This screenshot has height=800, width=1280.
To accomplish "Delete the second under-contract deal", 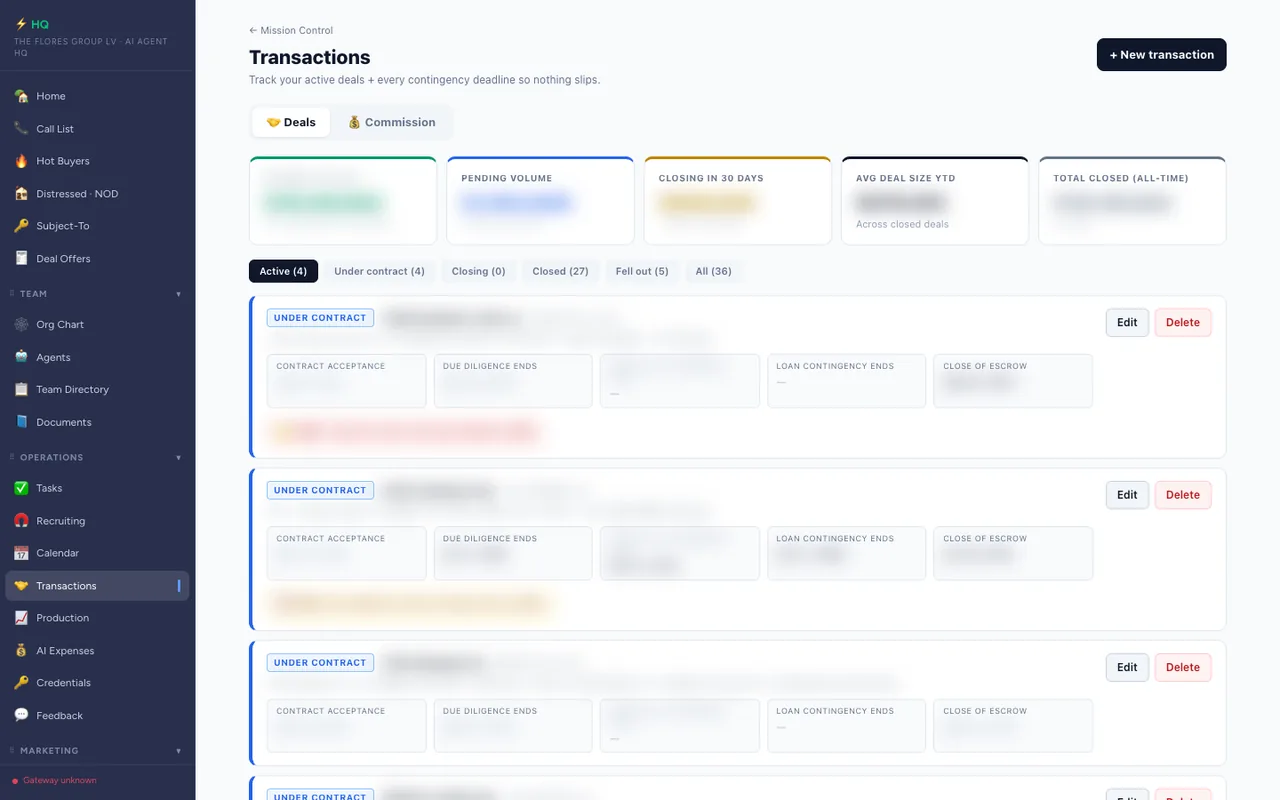I will [1183, 495].
